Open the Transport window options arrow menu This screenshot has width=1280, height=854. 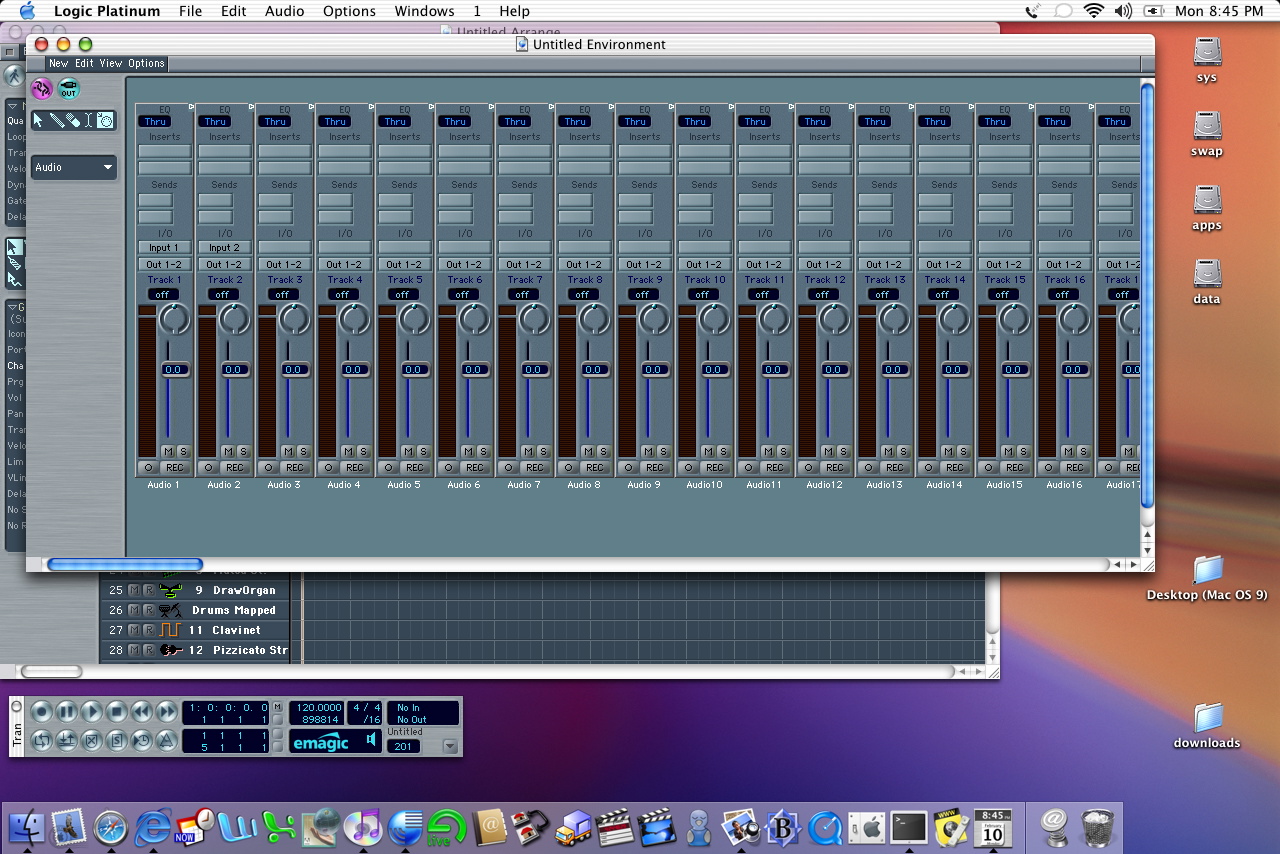click(x=450, y=746)
